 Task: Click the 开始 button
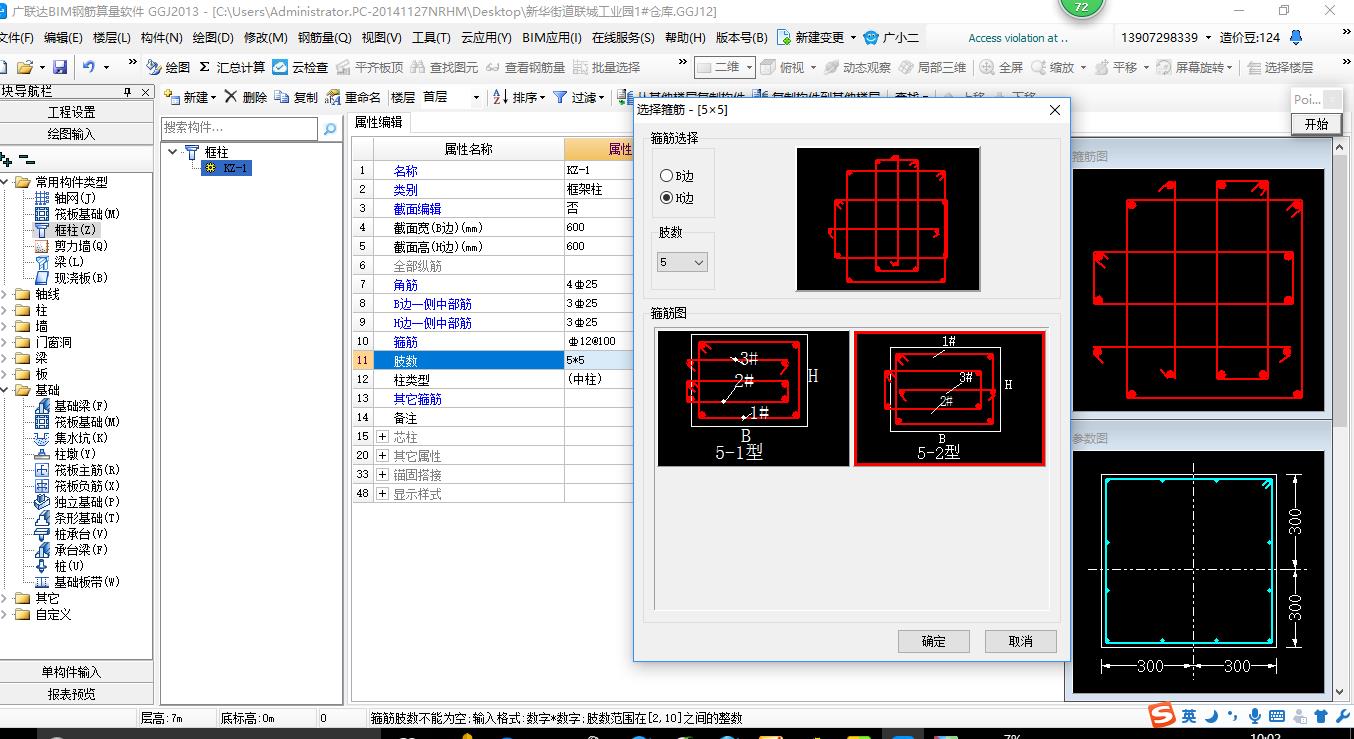coord(1317,124)
